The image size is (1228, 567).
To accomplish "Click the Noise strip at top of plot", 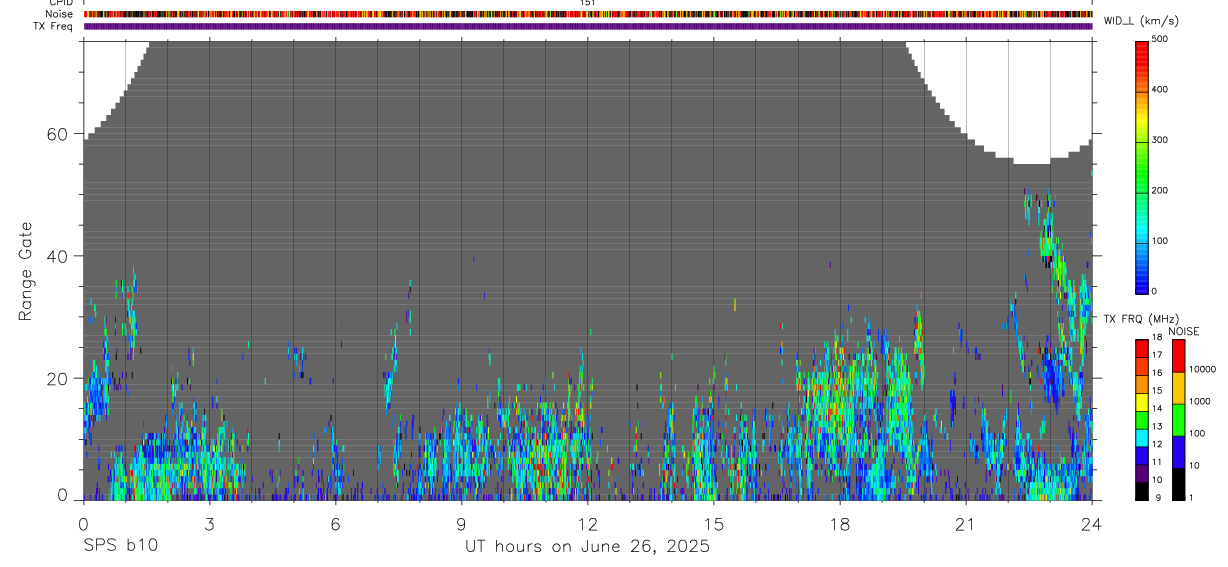I will 588,14.
